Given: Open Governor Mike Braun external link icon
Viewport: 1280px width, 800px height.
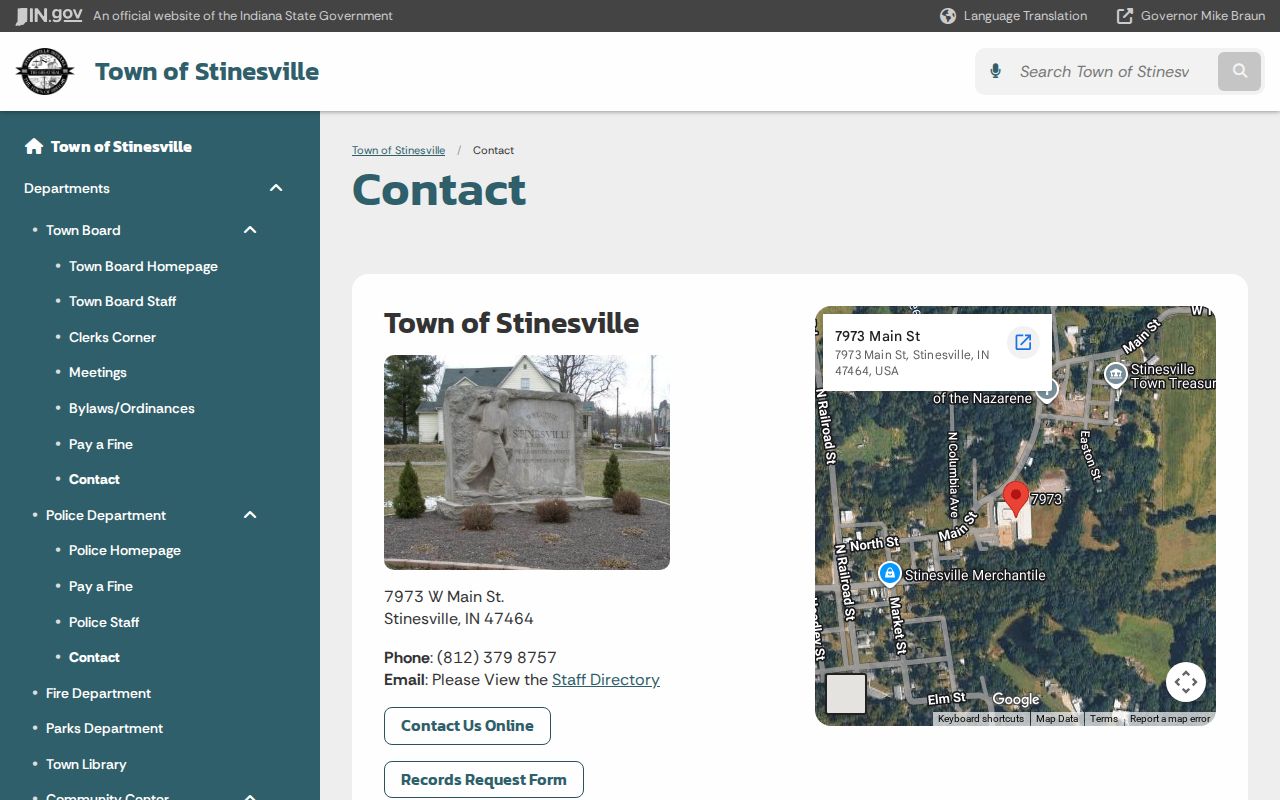Looking at the screenshot, I should pos(1125,16).
